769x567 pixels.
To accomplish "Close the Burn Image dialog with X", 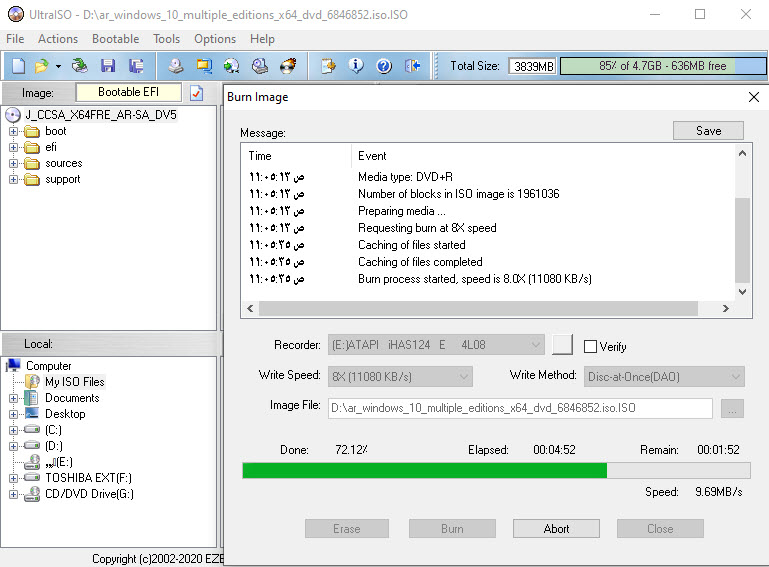I will [754, 97].
